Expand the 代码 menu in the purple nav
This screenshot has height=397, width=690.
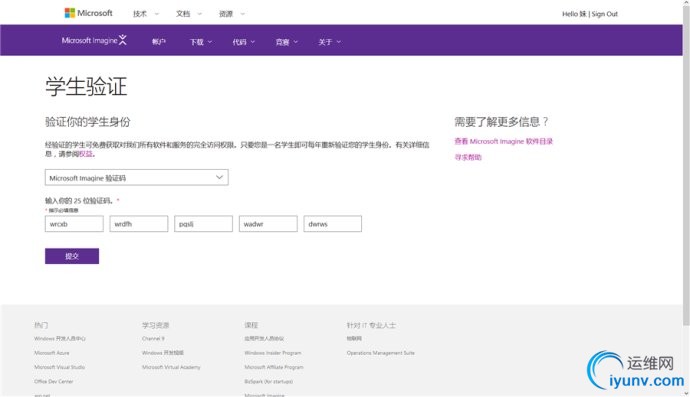pyautogui.click(x=243, y=42)
